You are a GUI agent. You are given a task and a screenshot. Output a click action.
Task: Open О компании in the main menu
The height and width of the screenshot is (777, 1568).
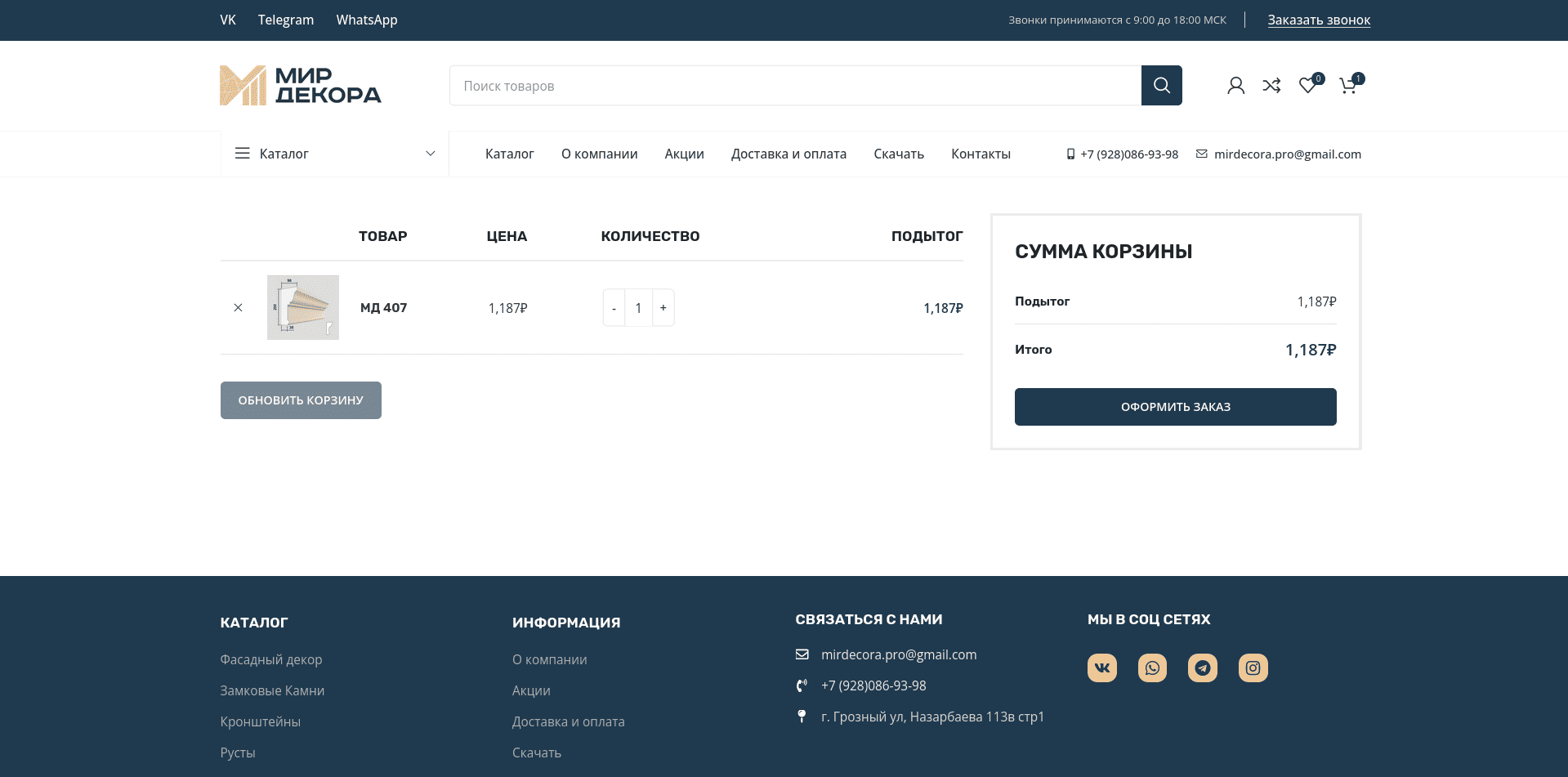(x=600, y=154)
